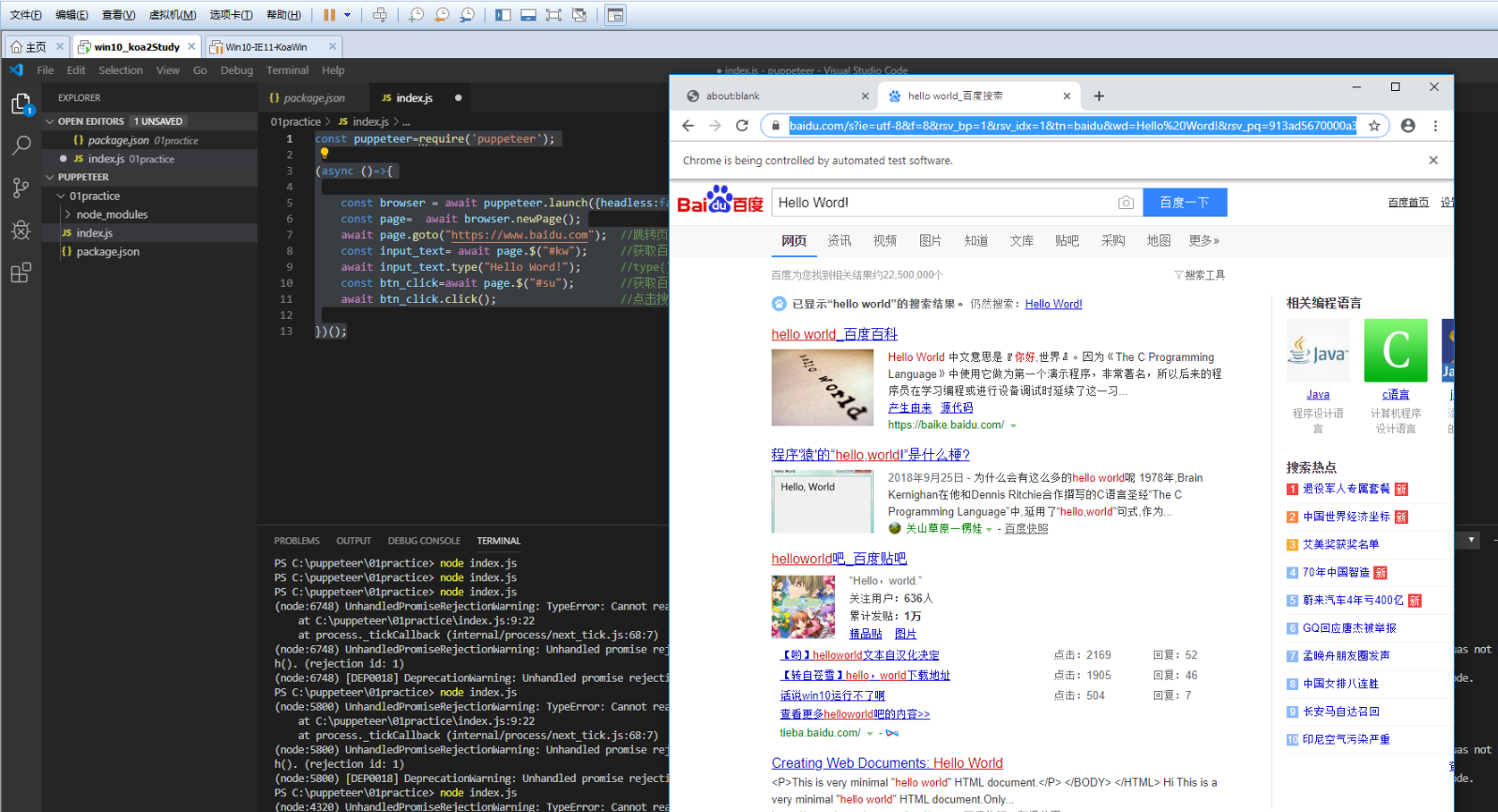Go back in Chrome
1498x812 pixels.
[688, 126]
